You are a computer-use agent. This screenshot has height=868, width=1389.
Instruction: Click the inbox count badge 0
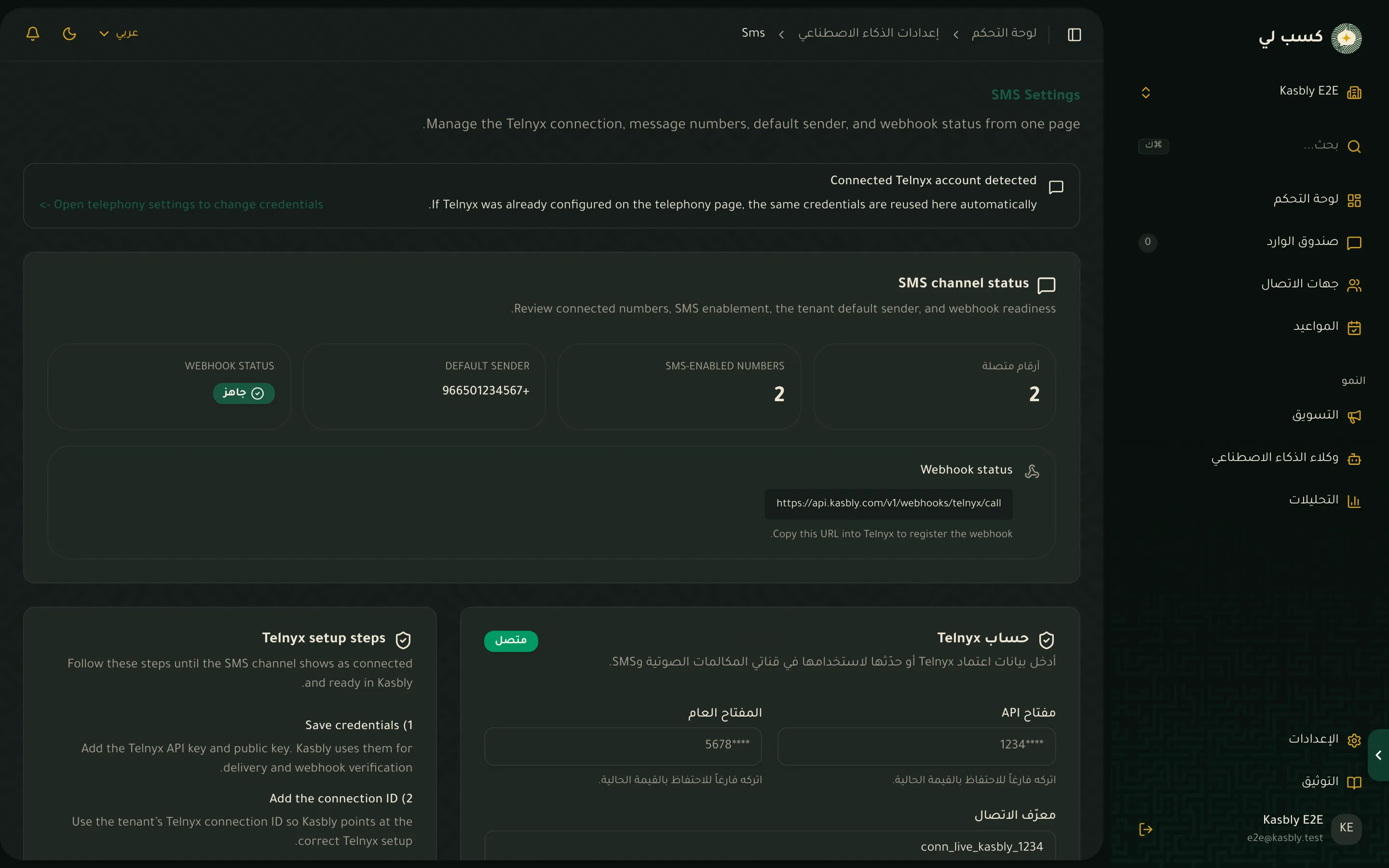(x=1147, y=242)
